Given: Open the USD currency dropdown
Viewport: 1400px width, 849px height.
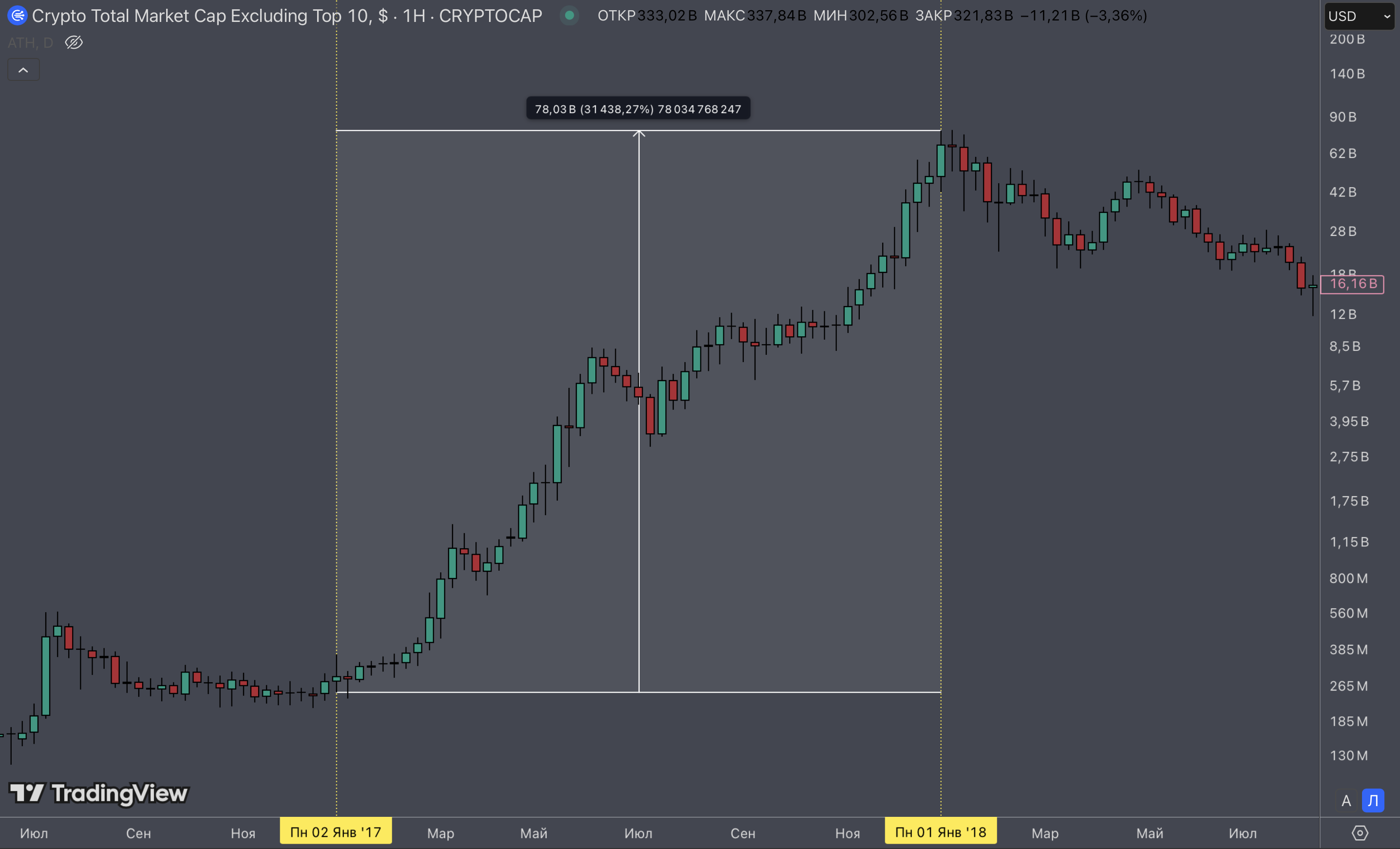Looking at the screenshot, I should [1359, 16].
